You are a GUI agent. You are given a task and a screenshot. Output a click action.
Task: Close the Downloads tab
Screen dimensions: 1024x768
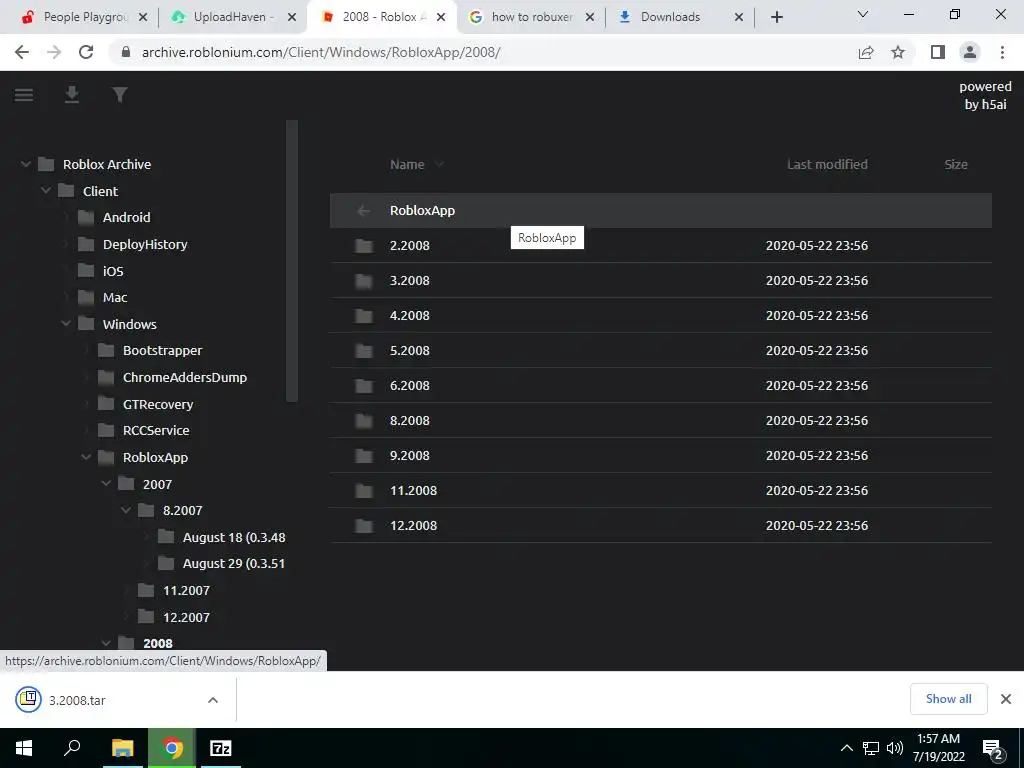click(x=739, y=17)
